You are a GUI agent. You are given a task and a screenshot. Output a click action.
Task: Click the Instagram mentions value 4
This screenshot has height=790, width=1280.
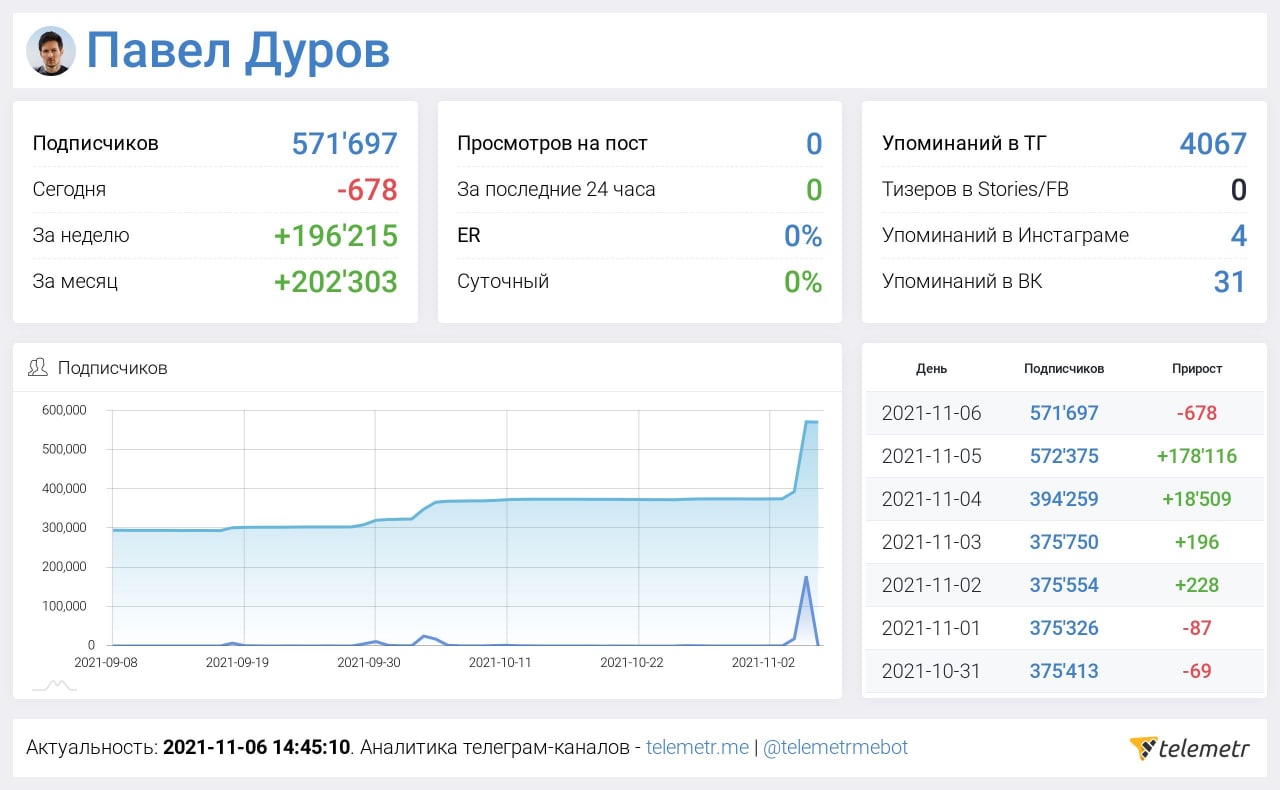pos(1239,235)
